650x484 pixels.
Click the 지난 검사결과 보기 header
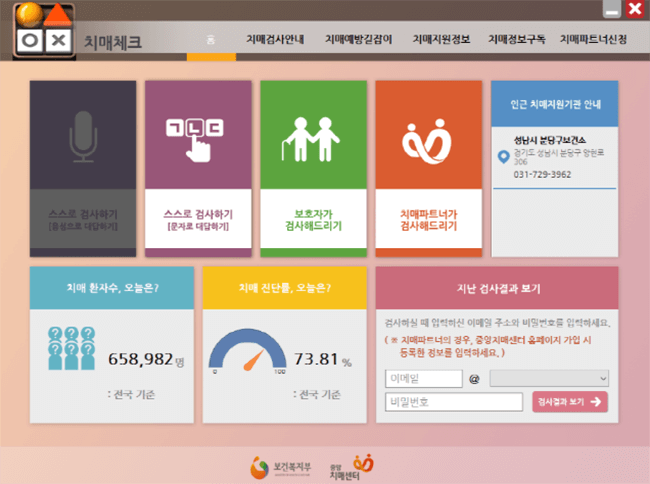point(497,288)
